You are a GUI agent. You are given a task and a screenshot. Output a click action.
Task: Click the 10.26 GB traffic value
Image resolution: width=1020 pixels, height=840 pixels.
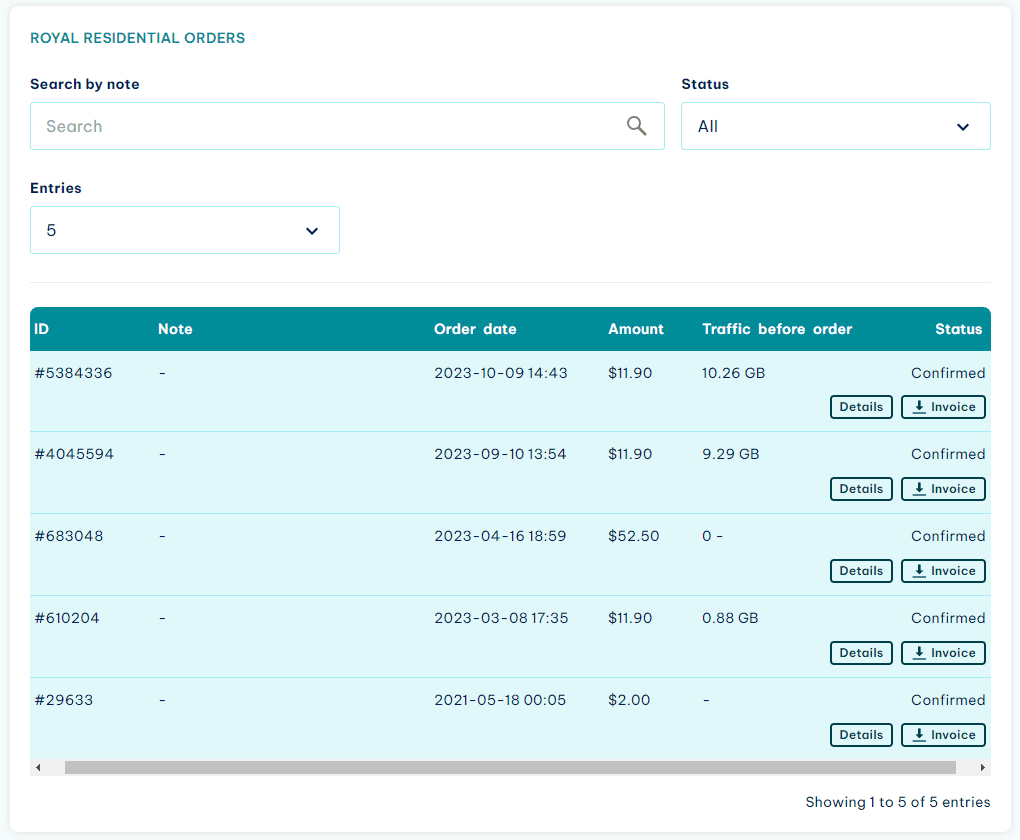click(x=733, y=373)
